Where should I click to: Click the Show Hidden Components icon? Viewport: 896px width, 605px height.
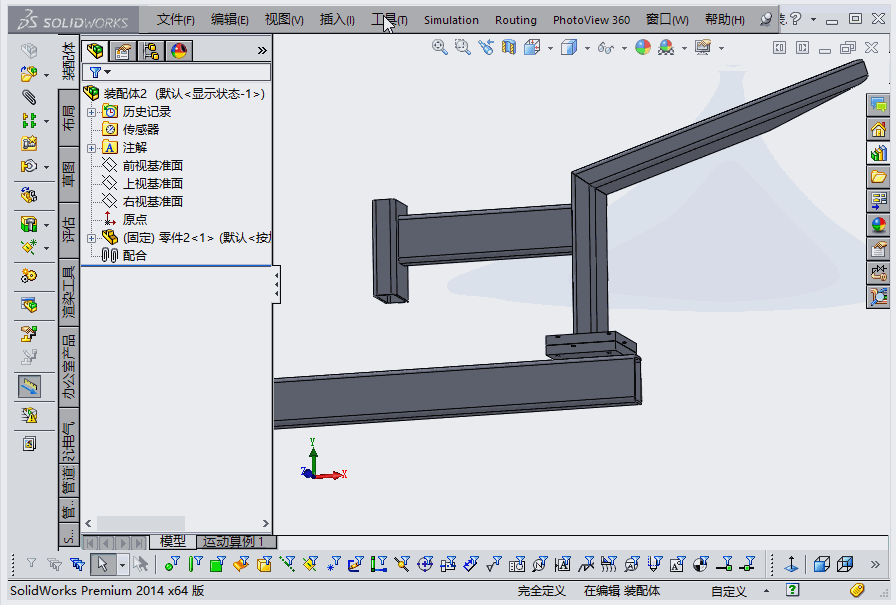[x=29, y=195]
